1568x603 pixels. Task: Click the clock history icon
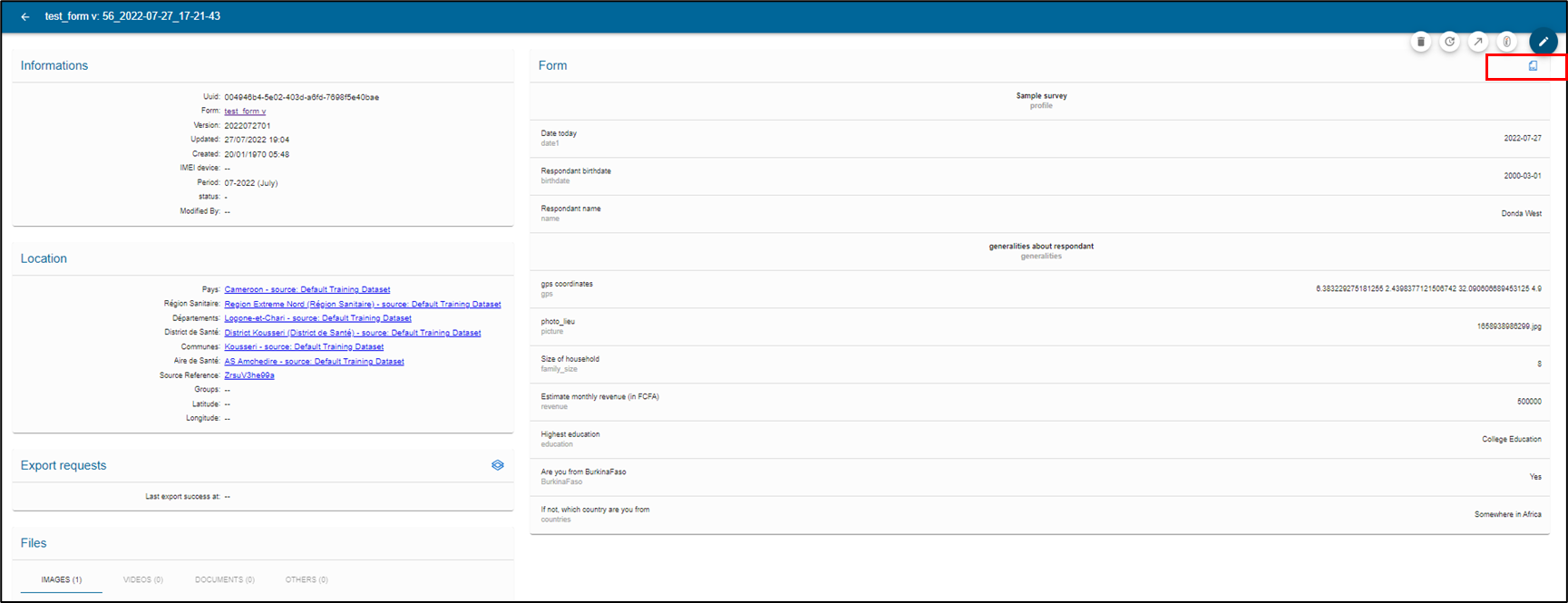[1450, 42]
